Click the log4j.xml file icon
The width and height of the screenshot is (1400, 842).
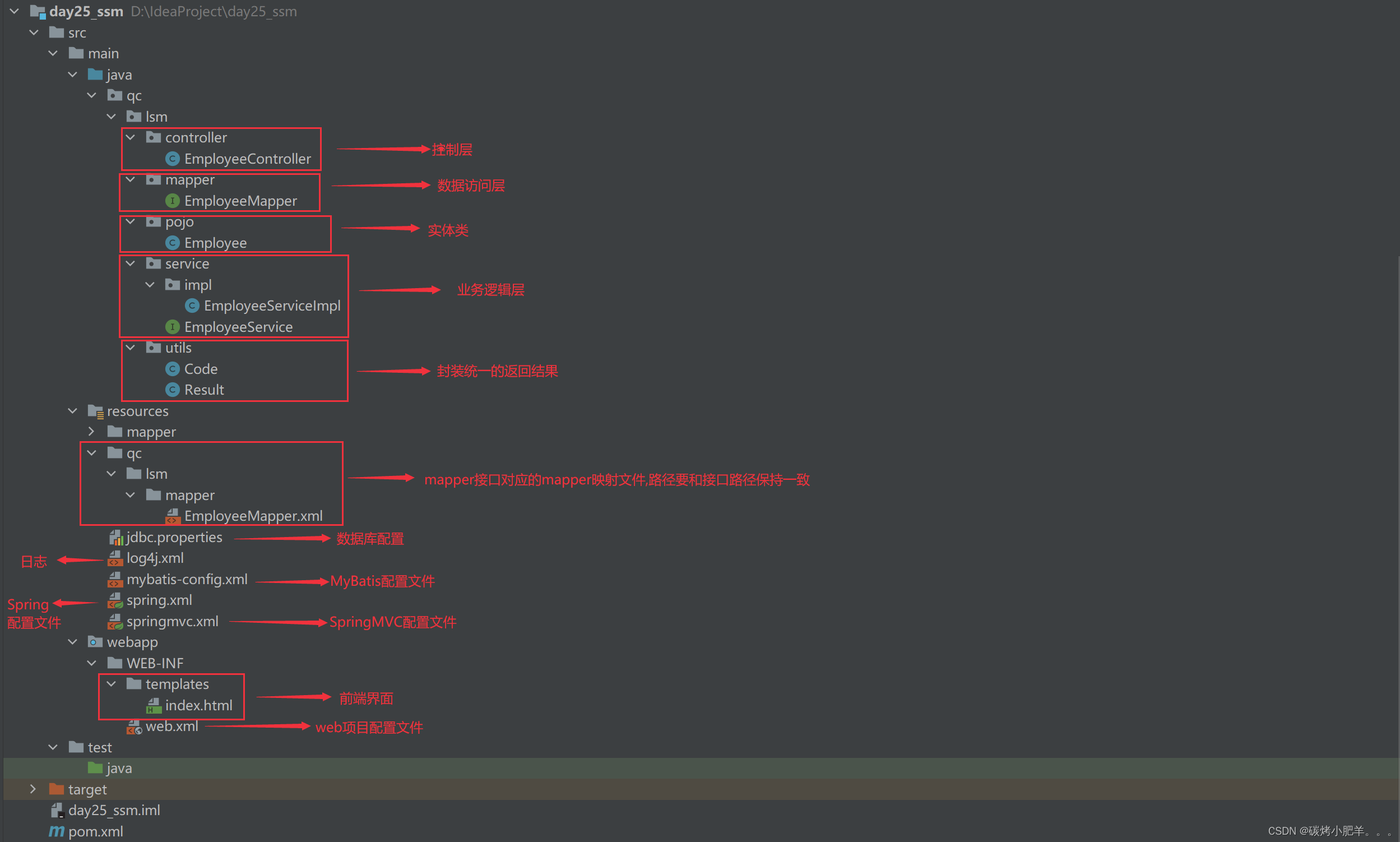(115, 558)
